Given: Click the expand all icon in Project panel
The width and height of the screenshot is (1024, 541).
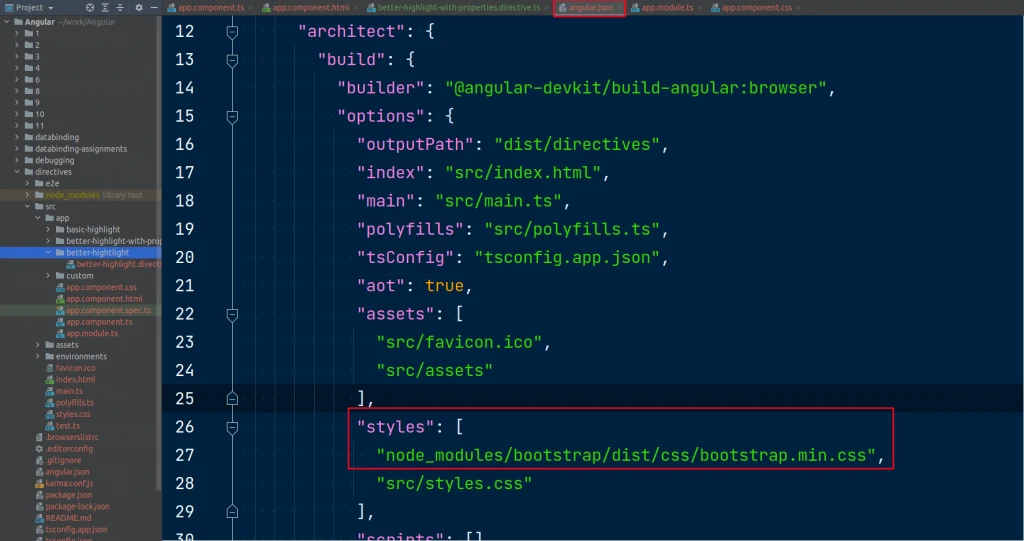Looking at the screenshot, I should tap(105, 8).
